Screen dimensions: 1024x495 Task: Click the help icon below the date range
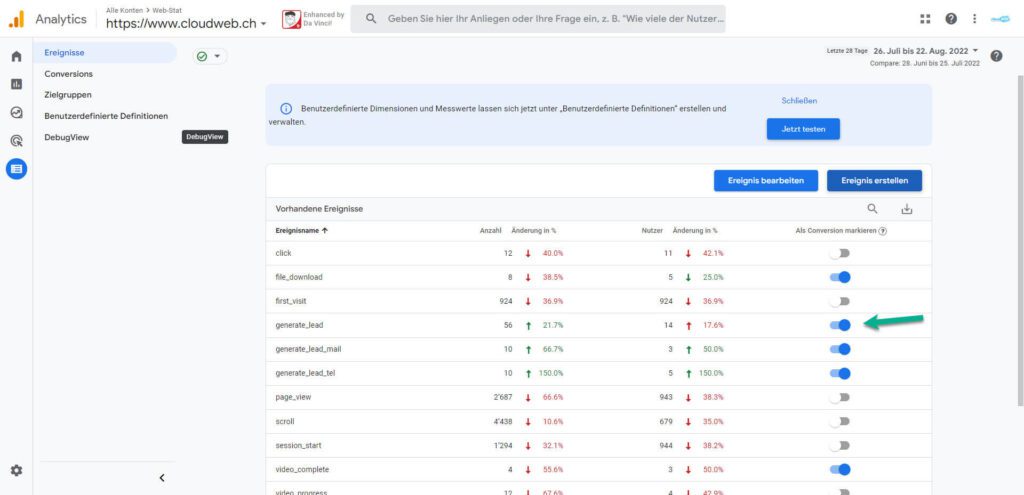(x=996, y=56)
